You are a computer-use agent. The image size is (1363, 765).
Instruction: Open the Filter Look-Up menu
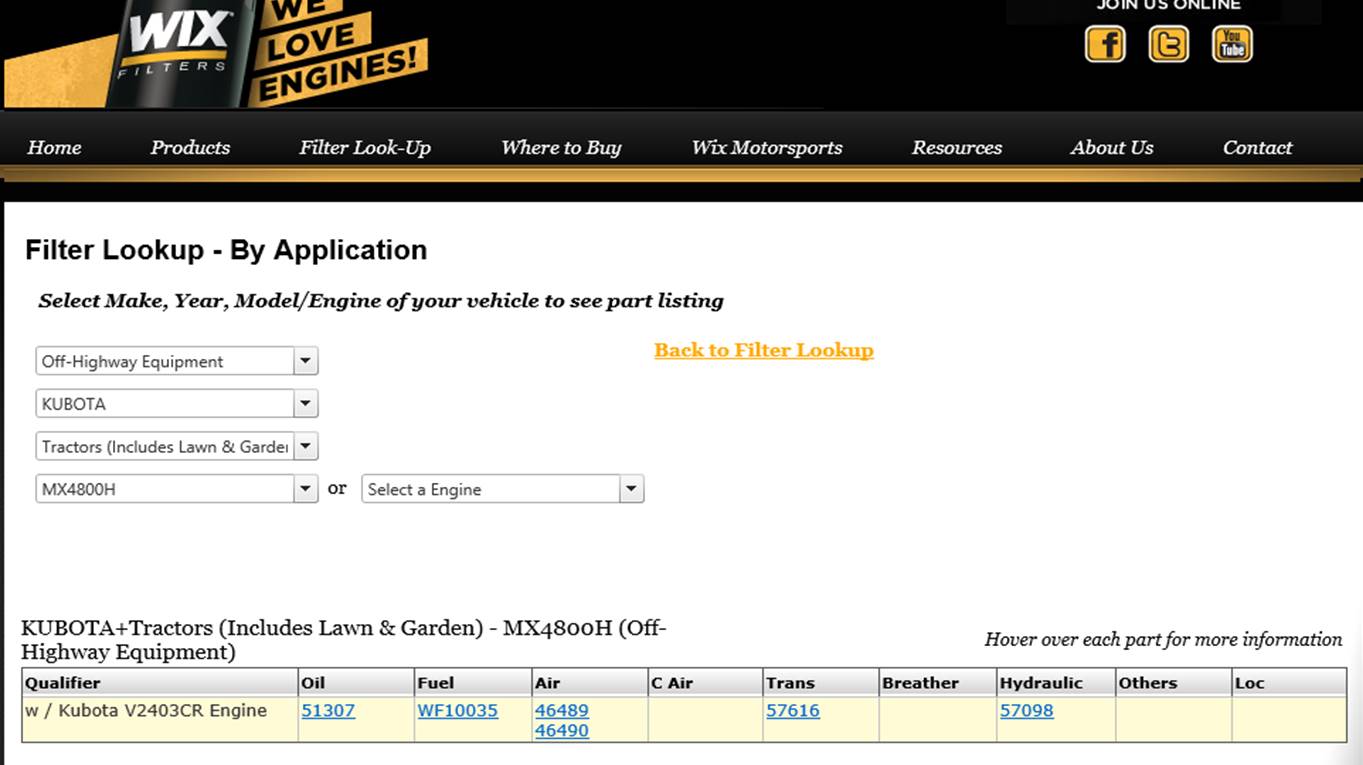365,147
